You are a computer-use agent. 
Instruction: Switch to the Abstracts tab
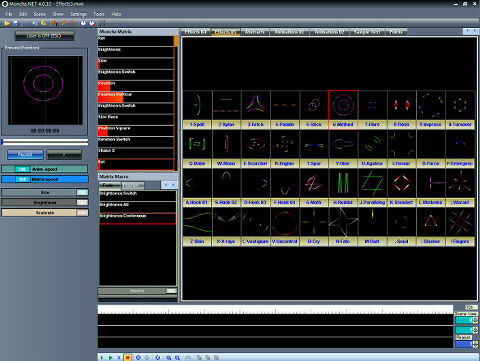[x=255, y=32]
